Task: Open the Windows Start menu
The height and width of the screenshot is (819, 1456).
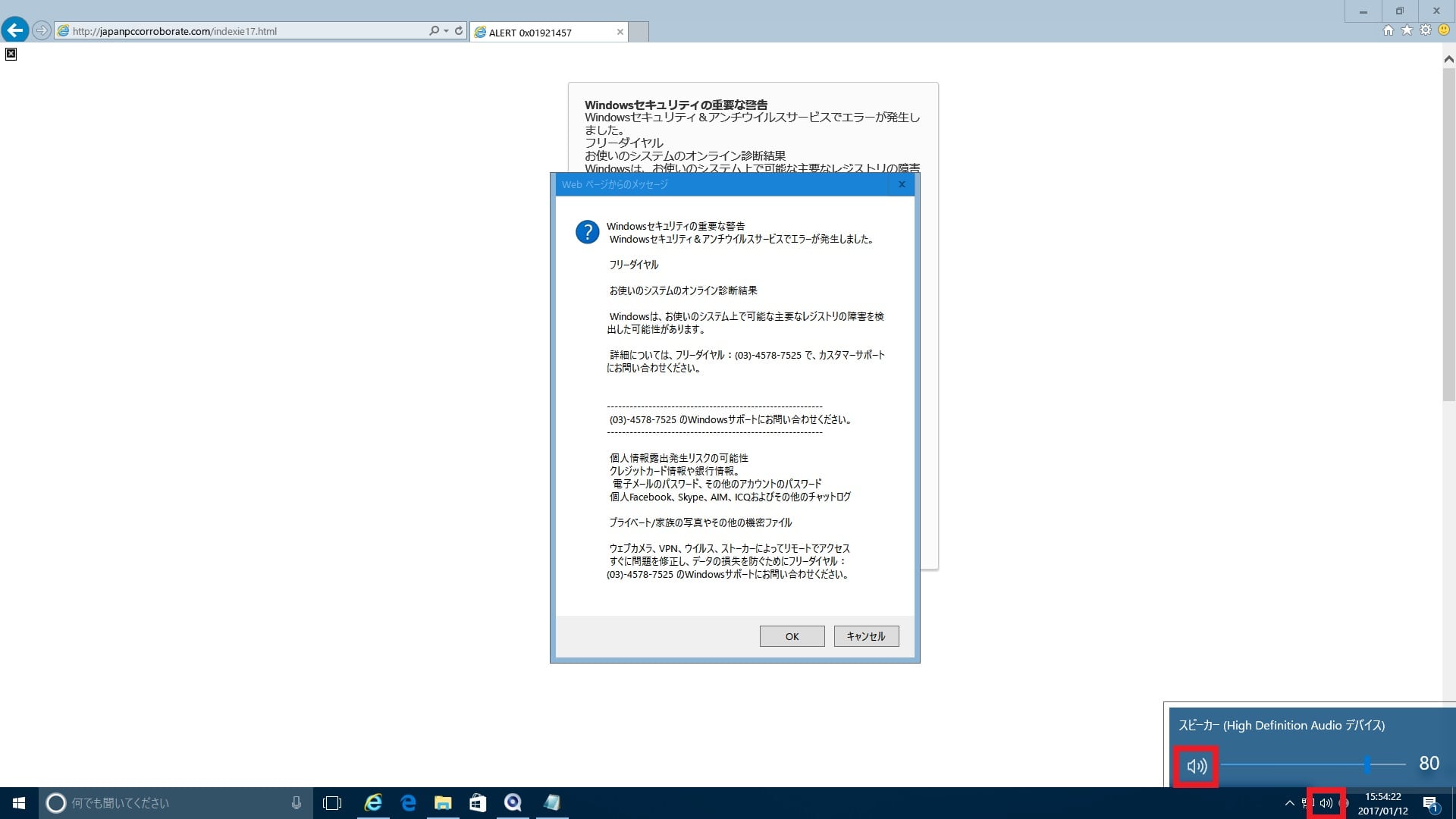Action: tap(19, 803)
